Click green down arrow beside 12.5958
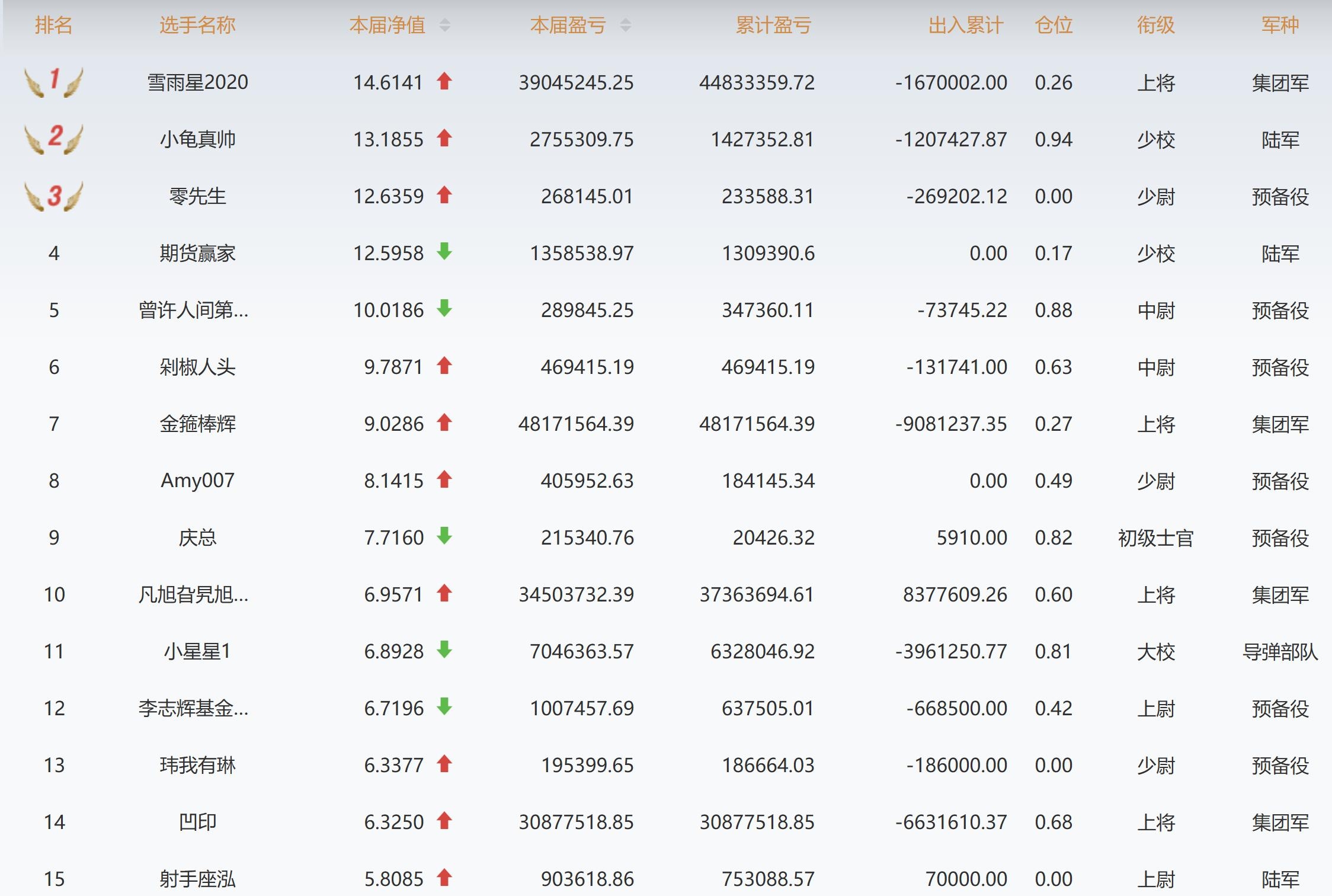 coord(444,252)
